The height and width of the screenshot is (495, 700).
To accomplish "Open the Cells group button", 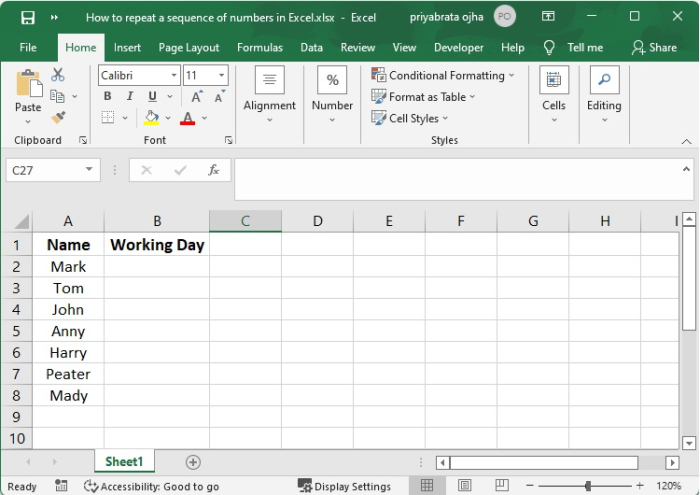I will click(x=554, y=95).
